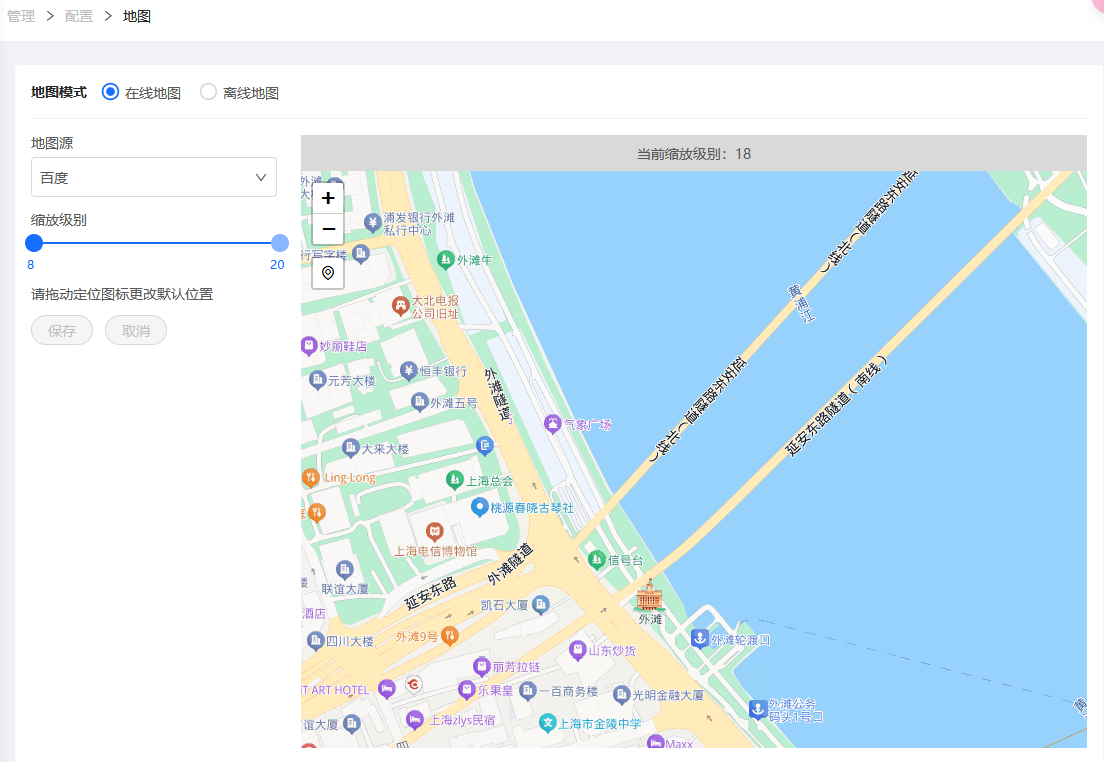This screenshot has width=1104, height=762.
Task: Click the 山东炒货 shop marker
Action: click(x=578, y=650)
